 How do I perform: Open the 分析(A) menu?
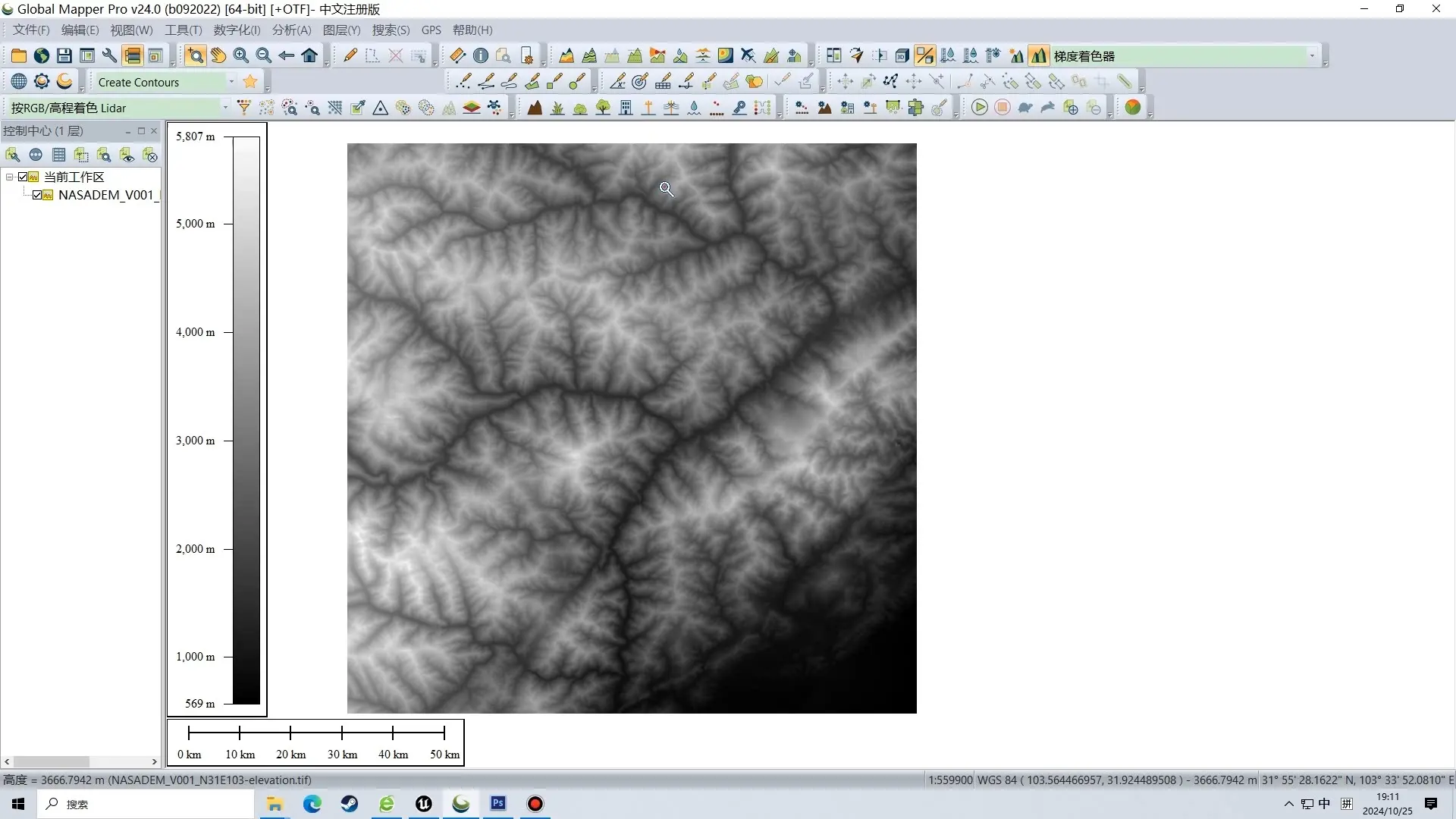pos(291,30)
